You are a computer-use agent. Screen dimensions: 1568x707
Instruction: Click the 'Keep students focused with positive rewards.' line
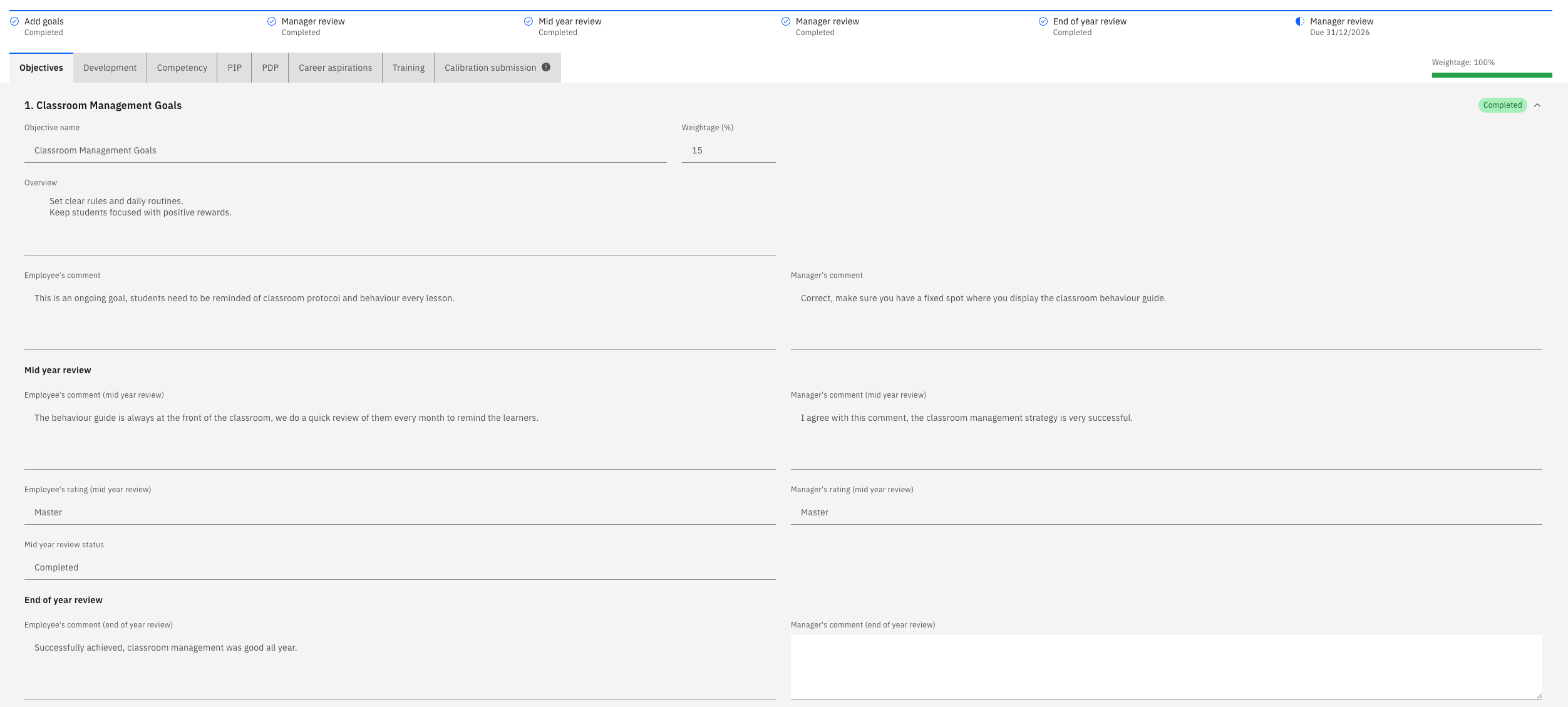click(141, 212)
